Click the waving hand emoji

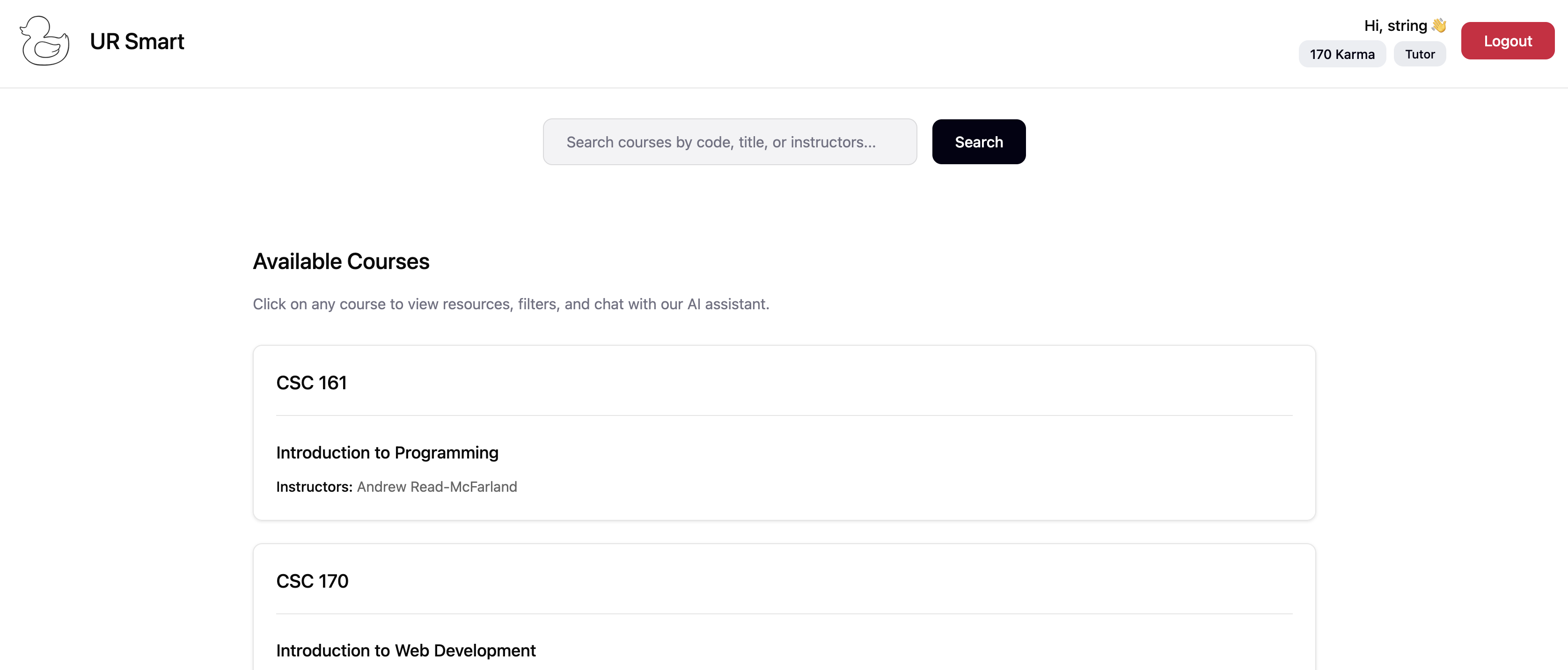coord(1439,26)
